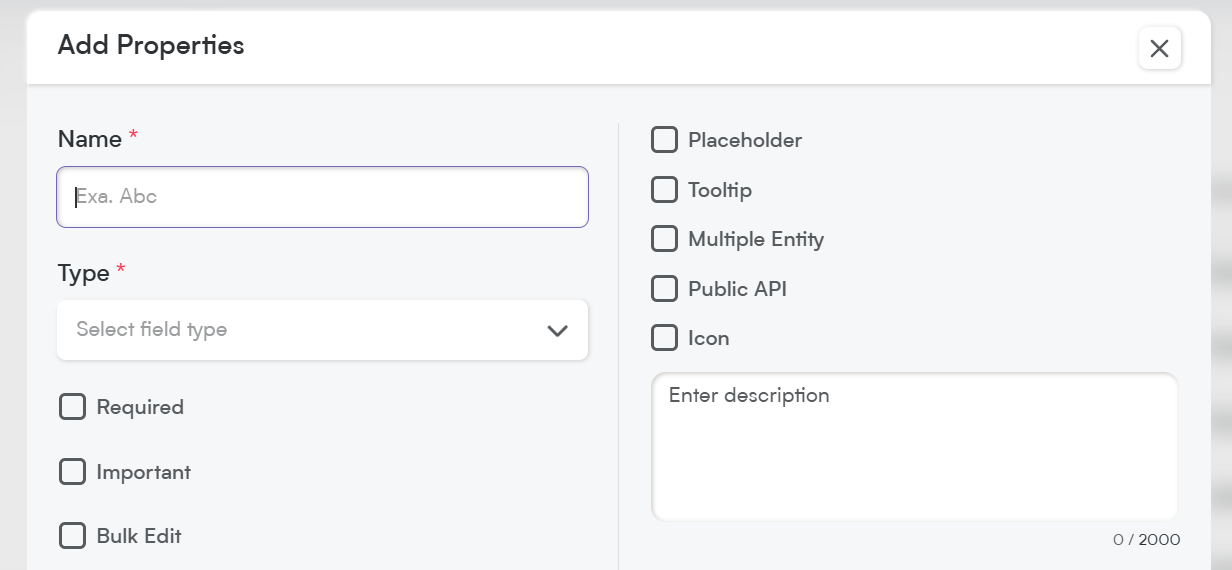Select the Icon checkbox
This screenshot has height=570, width=1232.
click(664, 338)
